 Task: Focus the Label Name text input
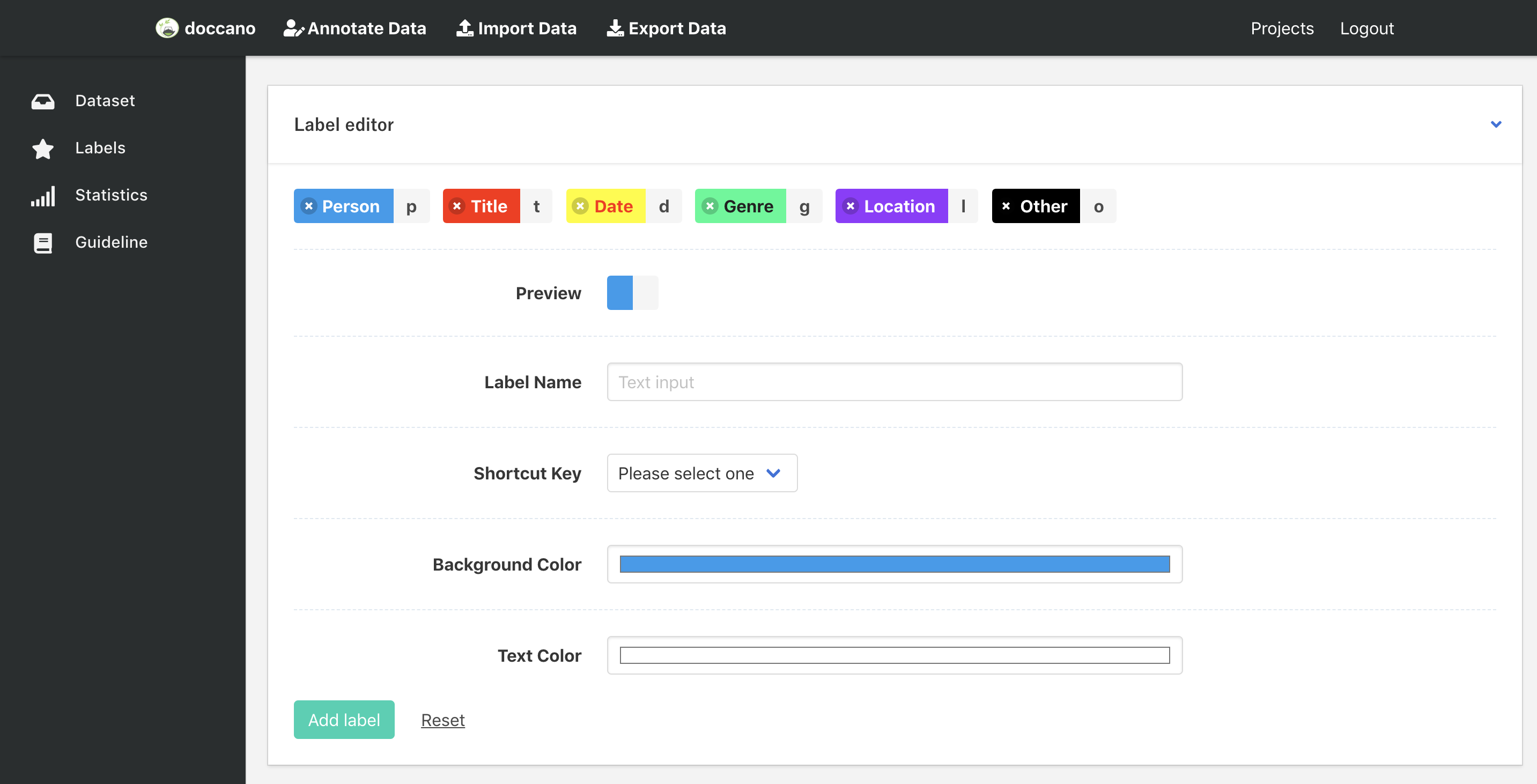point(894,382)
